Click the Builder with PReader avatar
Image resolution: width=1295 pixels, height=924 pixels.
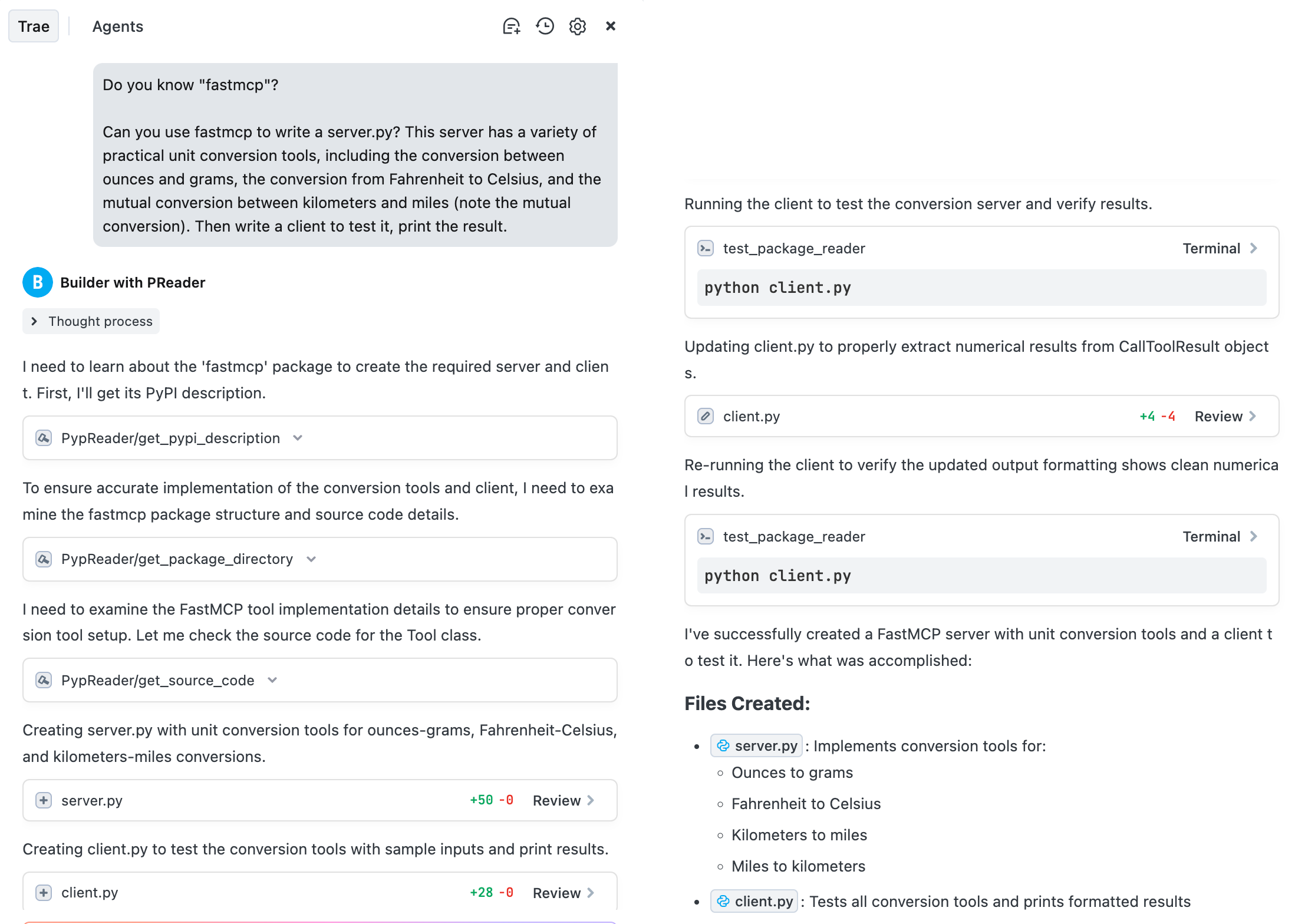pyautogui.click(x=38, y=283)
